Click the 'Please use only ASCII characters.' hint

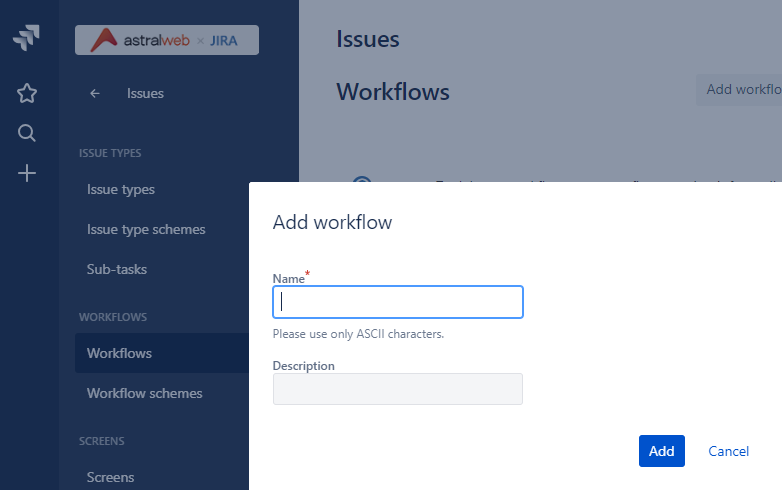click(x=358, y=333)
